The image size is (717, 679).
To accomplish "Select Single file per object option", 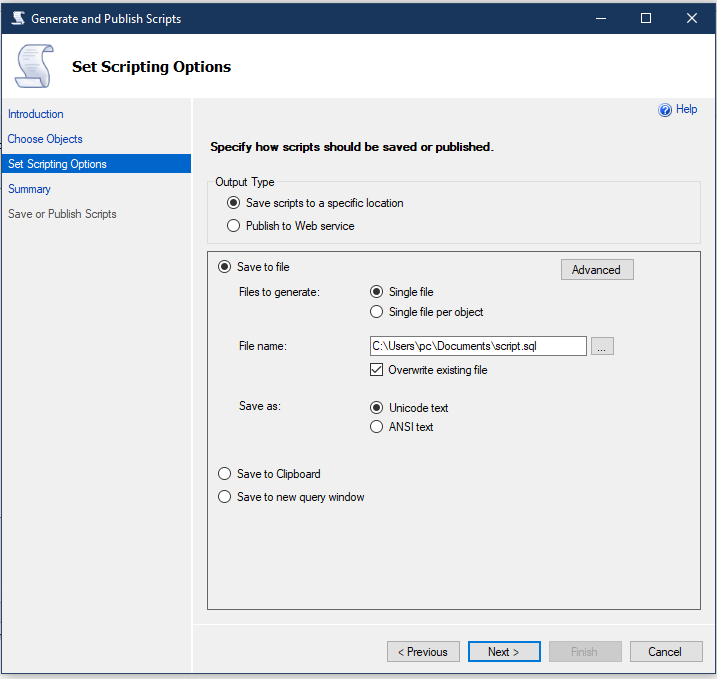I will click(x=377, y=312).
